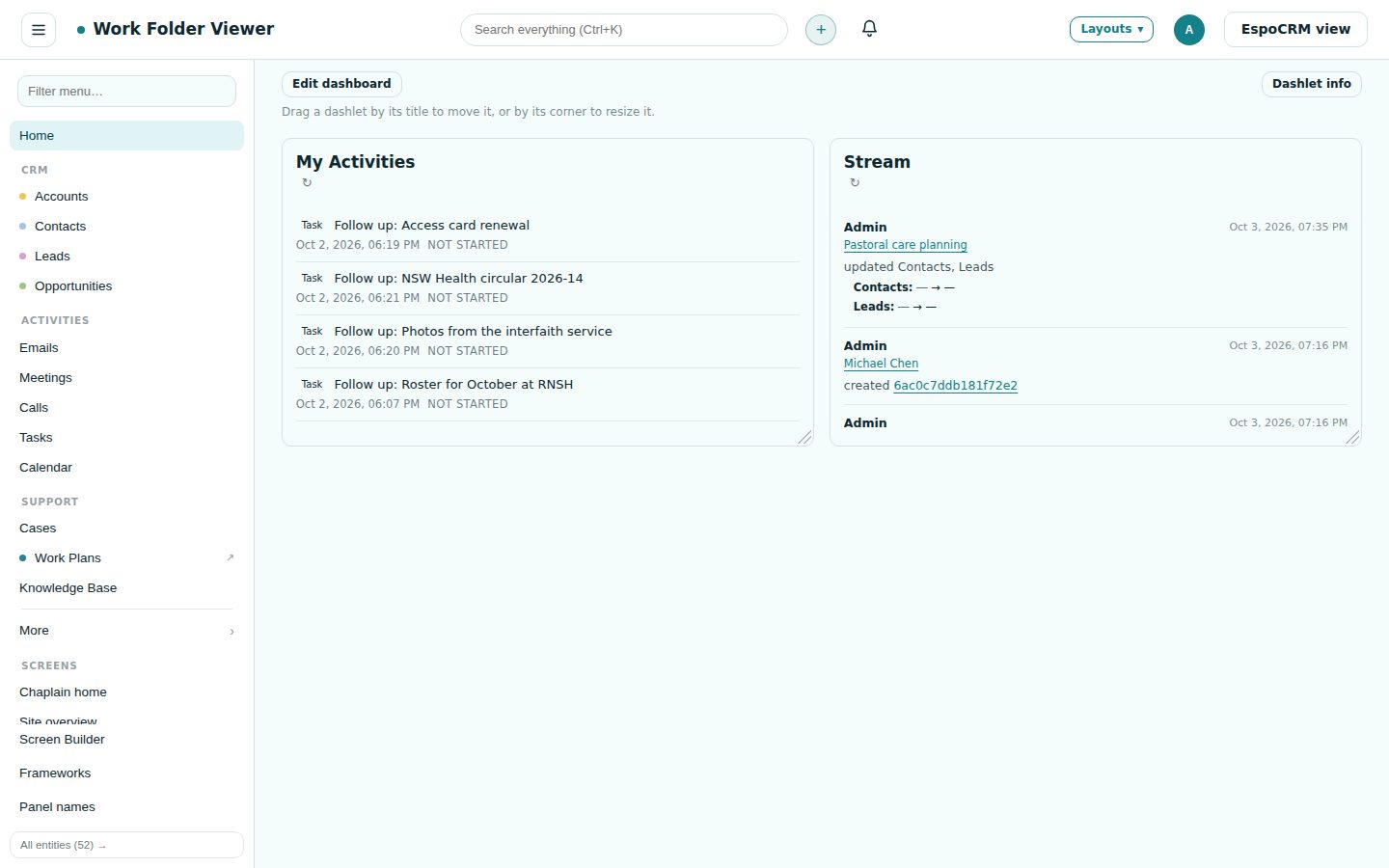Grab the Stream dashlet resize corner handle
The image size is (1389, 868).
coord(1352,437)
